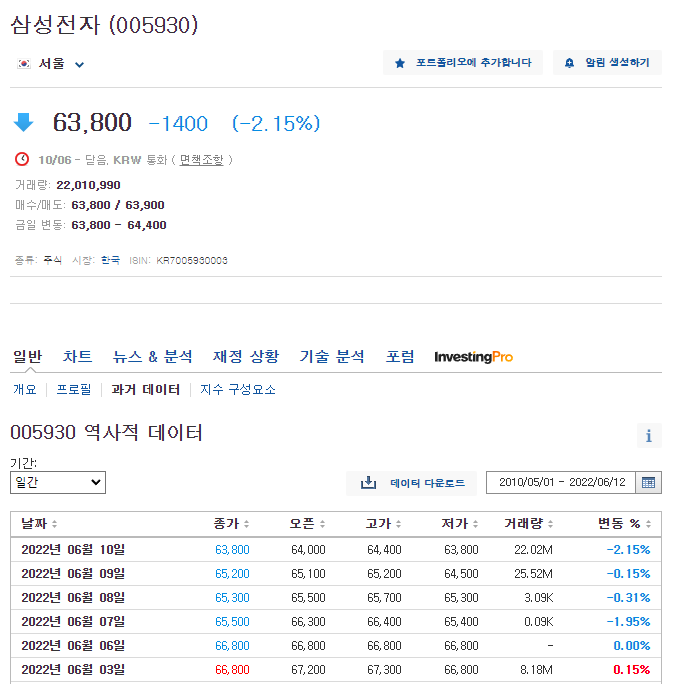Click the 2022년 06월 08일 date cell
Image resolution: width=674 pixels, height=684 pixels.
(73, 597)
